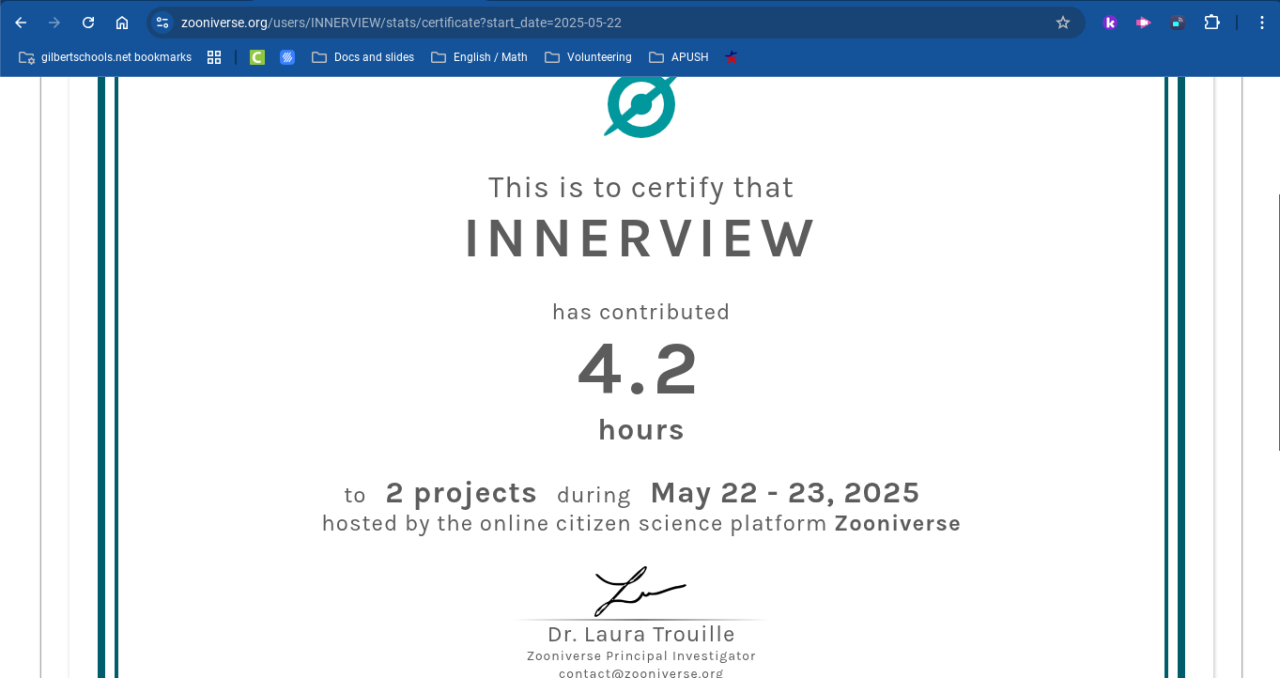
Task: Reload the Zooniverse certificate page
Action: [88, 22]
